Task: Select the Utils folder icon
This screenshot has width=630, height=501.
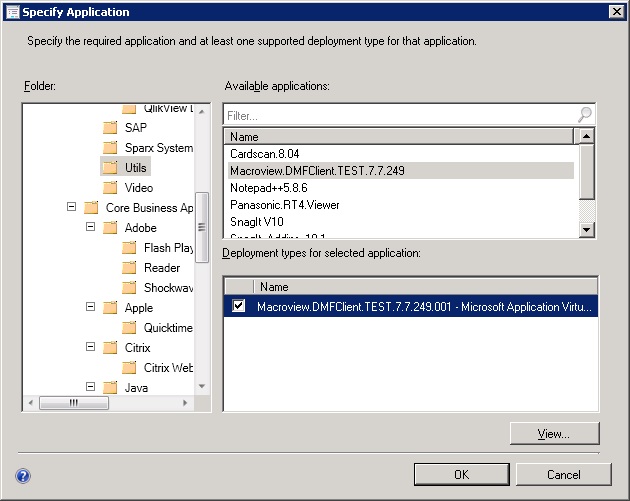Action: click(110, 167)
